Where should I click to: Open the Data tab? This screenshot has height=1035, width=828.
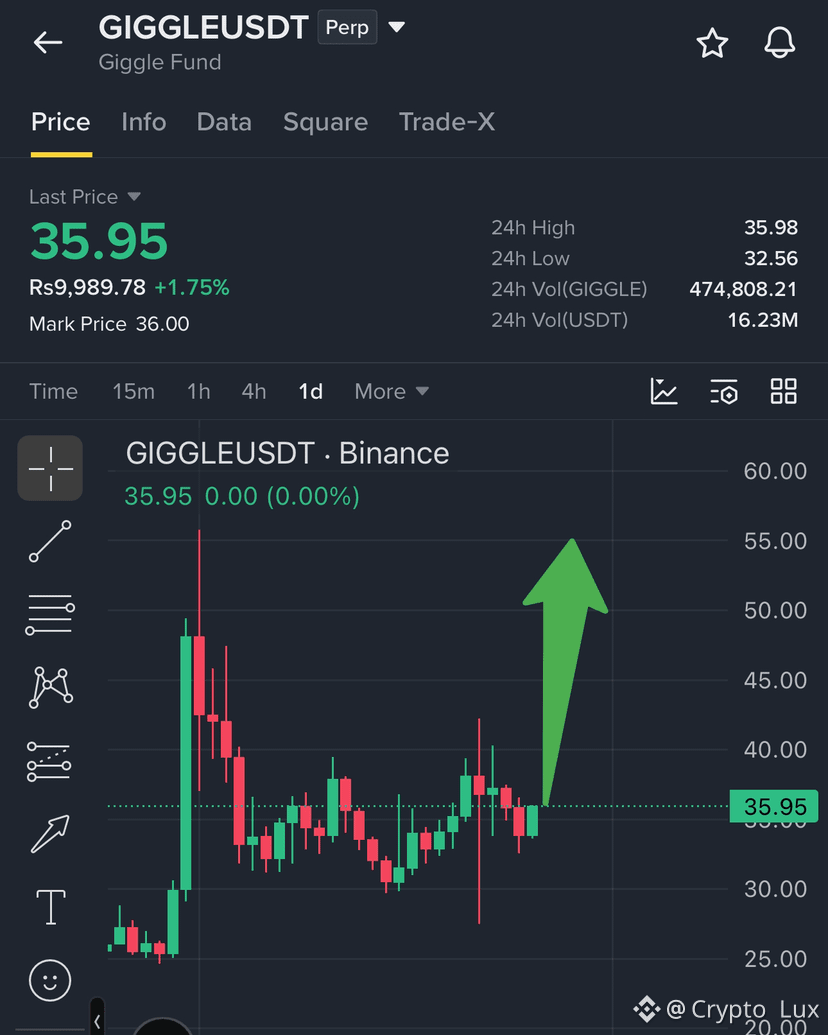tap(224, 122)
